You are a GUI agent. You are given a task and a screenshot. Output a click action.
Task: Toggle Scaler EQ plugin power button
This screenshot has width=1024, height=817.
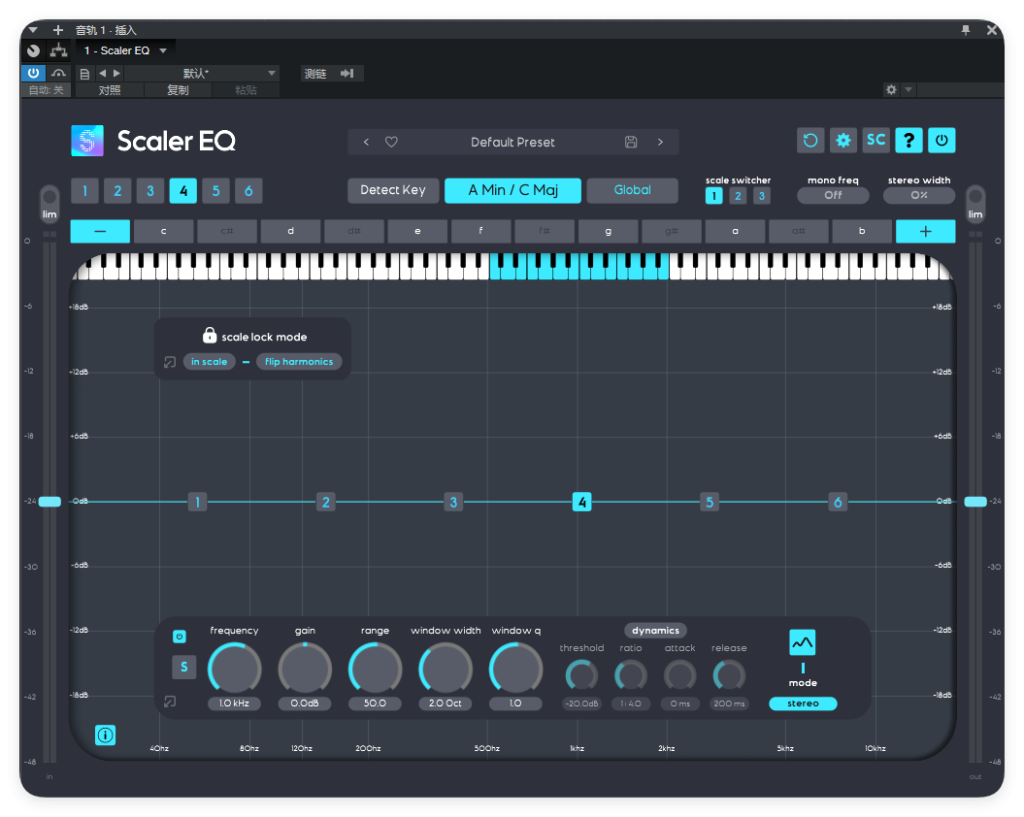(x=941, y=140)
